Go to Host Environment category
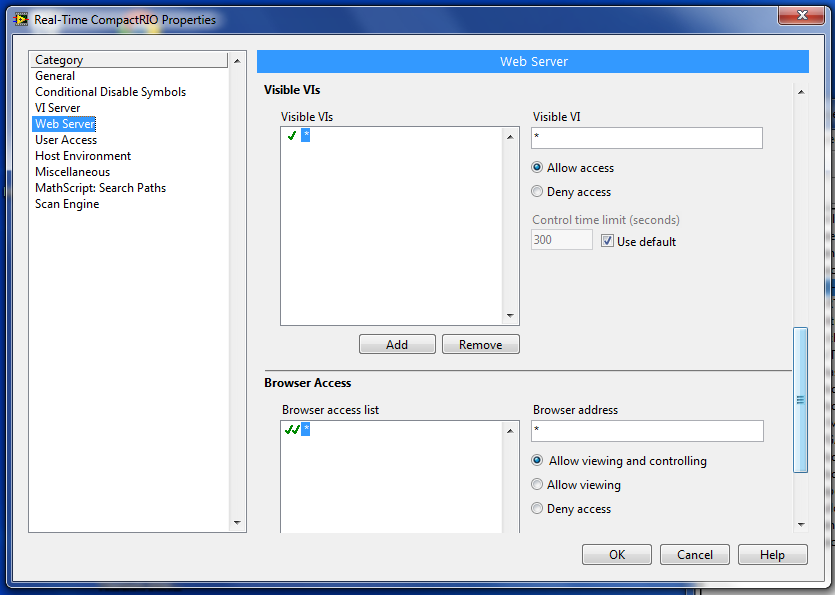Image resolution: width=835 pixels, height=595 pixels. [x=83, y=156]
